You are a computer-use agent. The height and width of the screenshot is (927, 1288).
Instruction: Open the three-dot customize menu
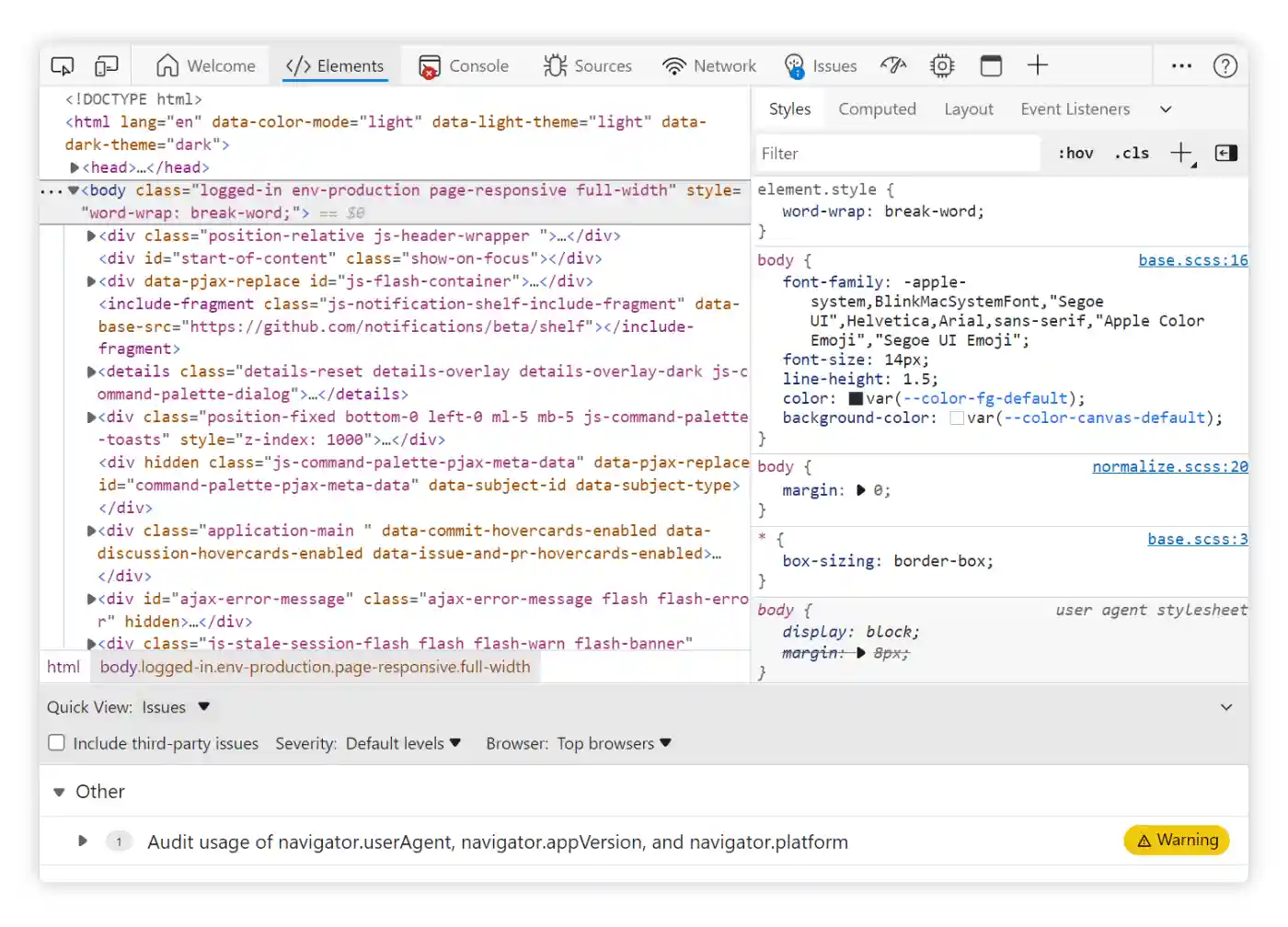pyautogui.click(x=1181, y=65)
